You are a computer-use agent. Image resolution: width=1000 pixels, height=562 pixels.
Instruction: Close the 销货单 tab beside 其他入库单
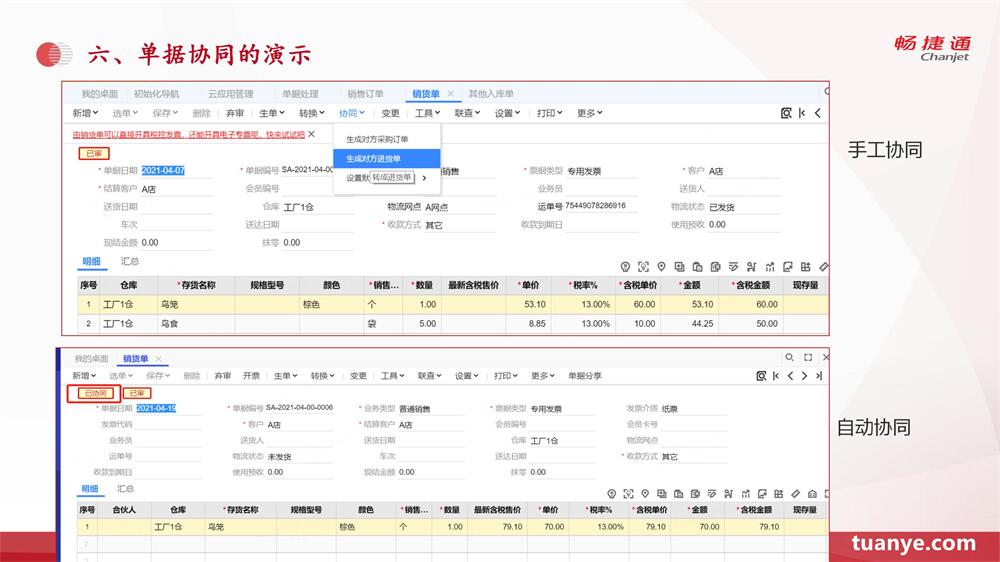(450, 94)
